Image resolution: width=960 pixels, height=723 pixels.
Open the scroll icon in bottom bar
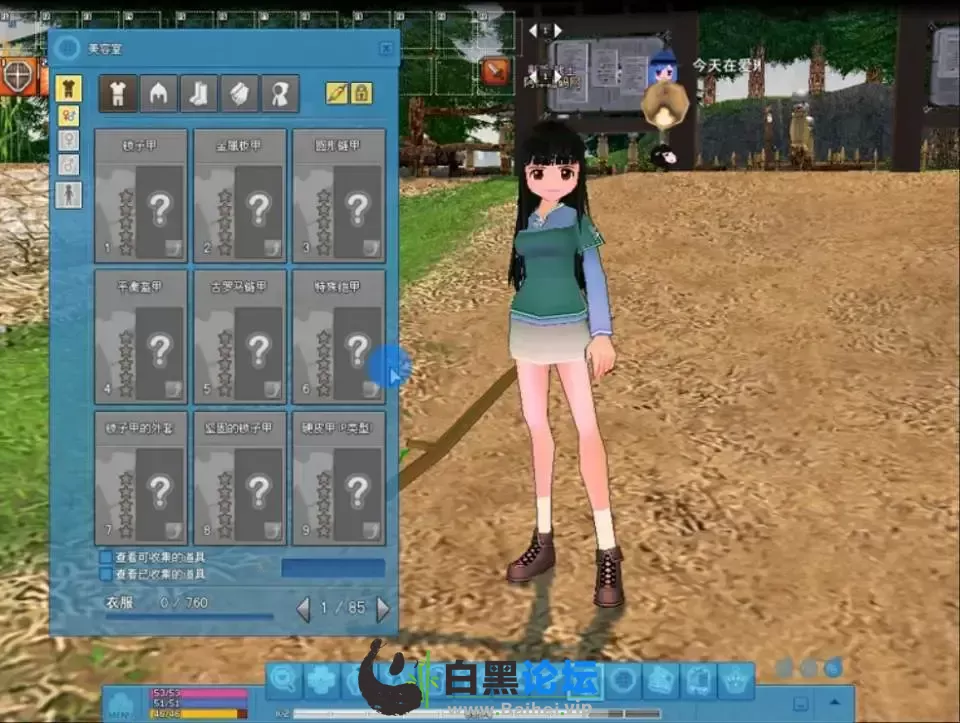pos(699,680)
